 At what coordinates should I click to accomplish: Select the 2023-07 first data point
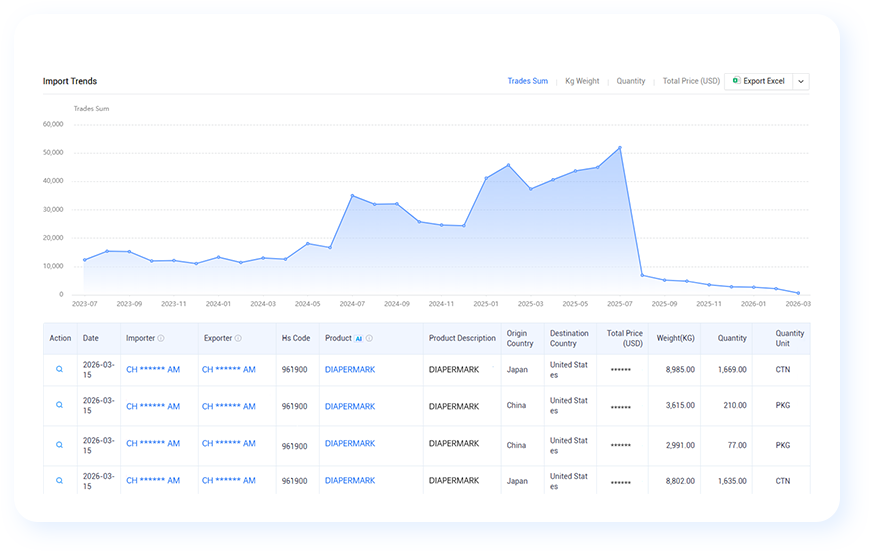85,260
